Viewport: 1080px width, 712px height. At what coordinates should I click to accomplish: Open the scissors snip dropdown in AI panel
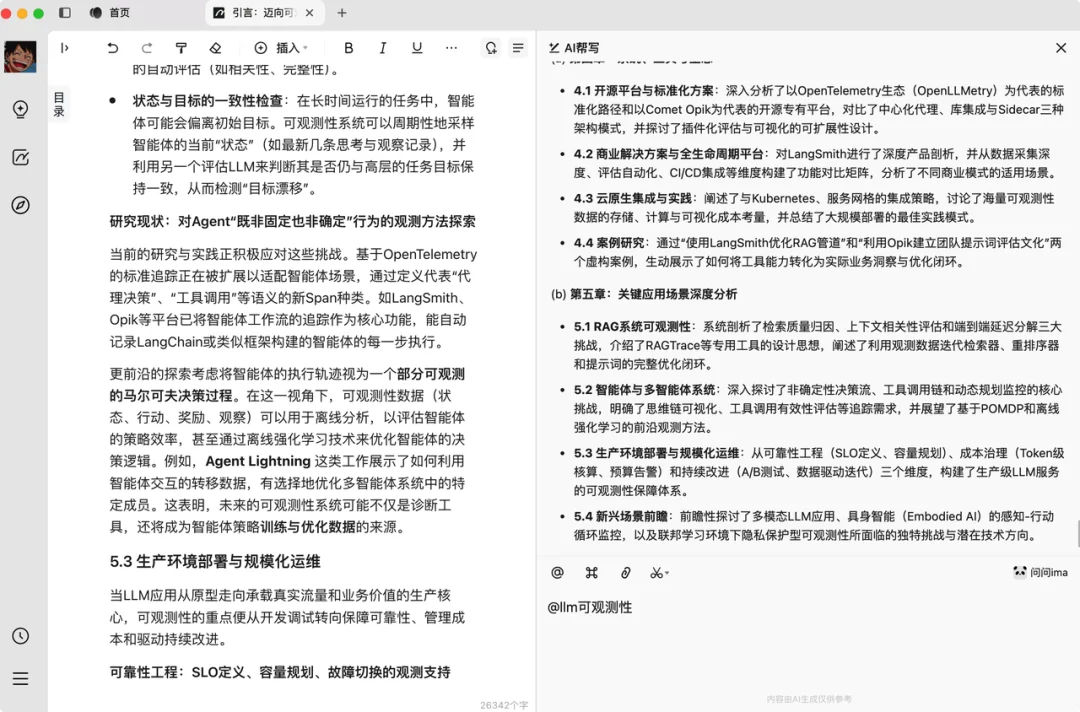(x=661, y=572)
